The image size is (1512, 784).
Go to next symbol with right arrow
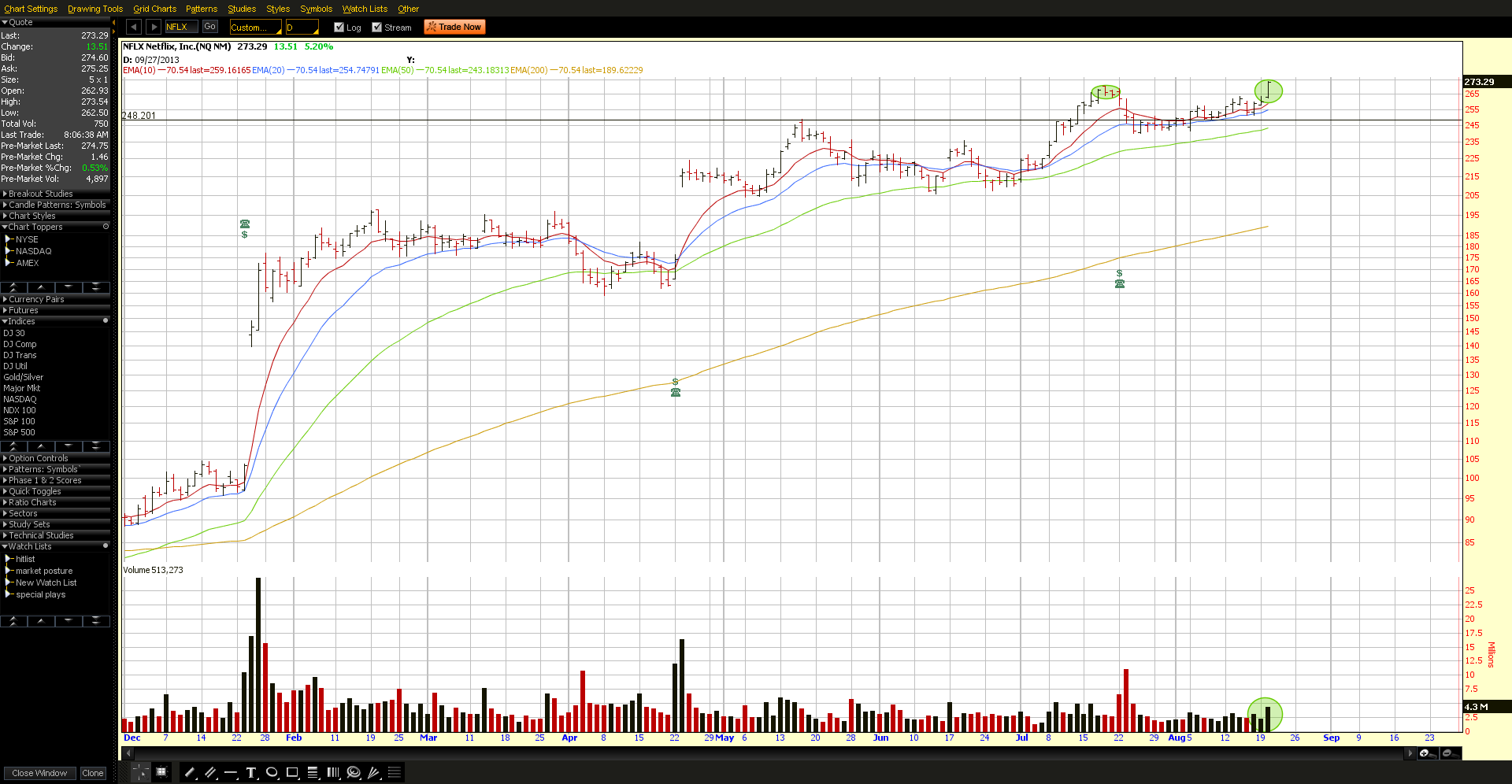[154, 27]
